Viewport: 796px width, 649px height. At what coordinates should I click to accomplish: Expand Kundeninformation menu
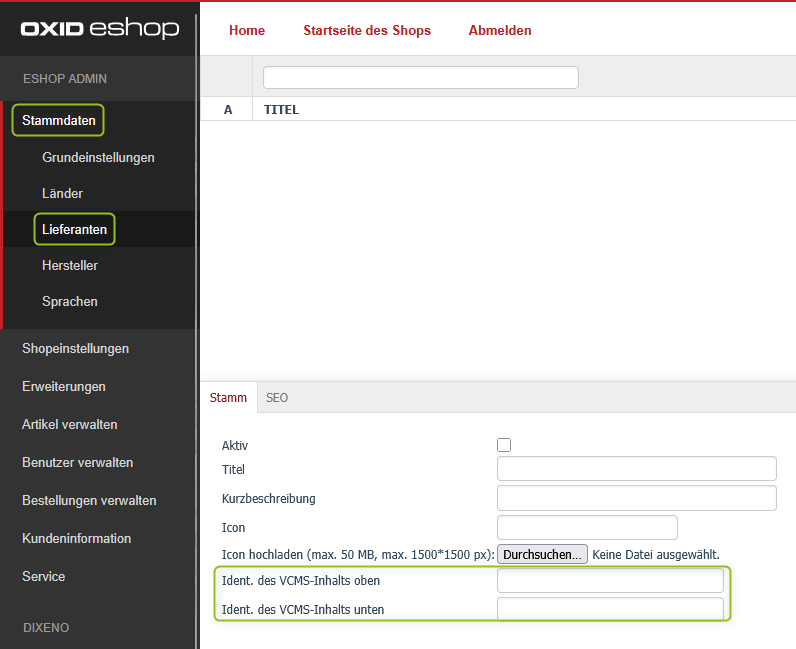pos(76,538)
